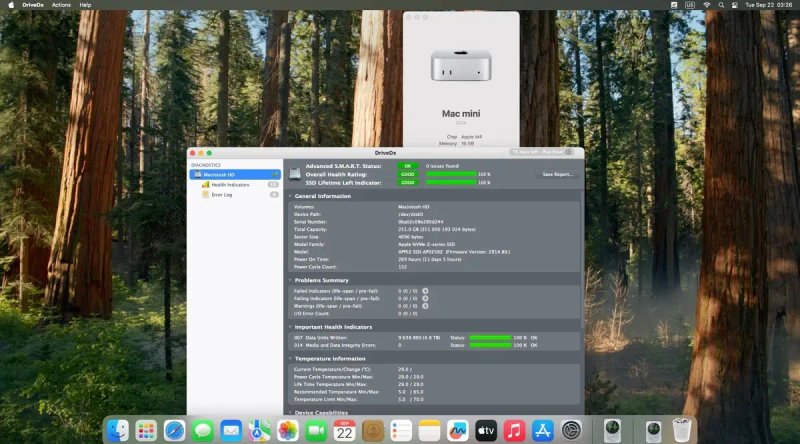Image resolution: width=800 pixels, height=444 pixels.
Task: Click the 'Mac mini' title in the About window
Action: [461, 114]
